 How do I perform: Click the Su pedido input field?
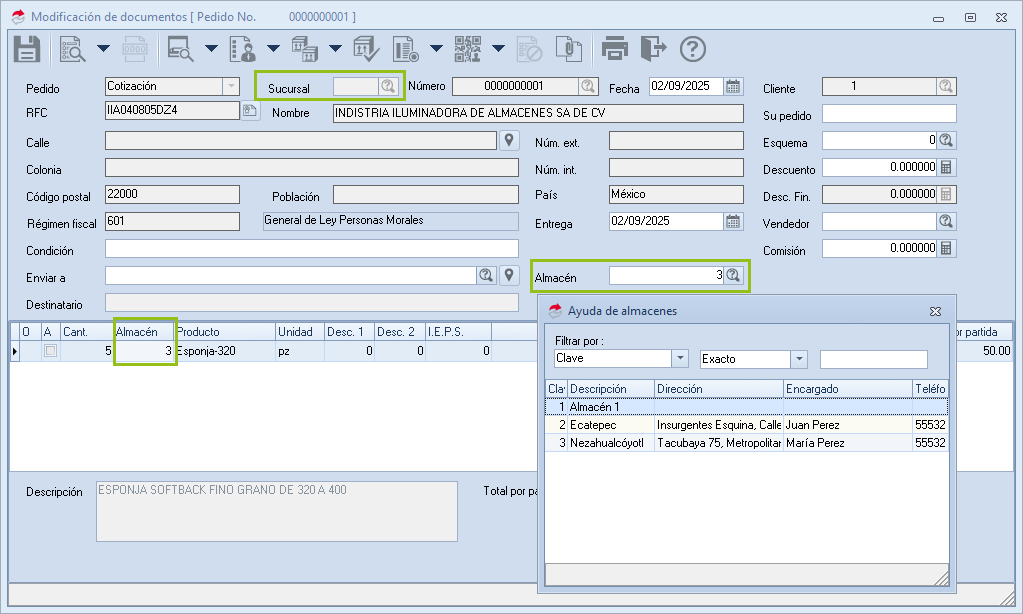coord(888,114)
